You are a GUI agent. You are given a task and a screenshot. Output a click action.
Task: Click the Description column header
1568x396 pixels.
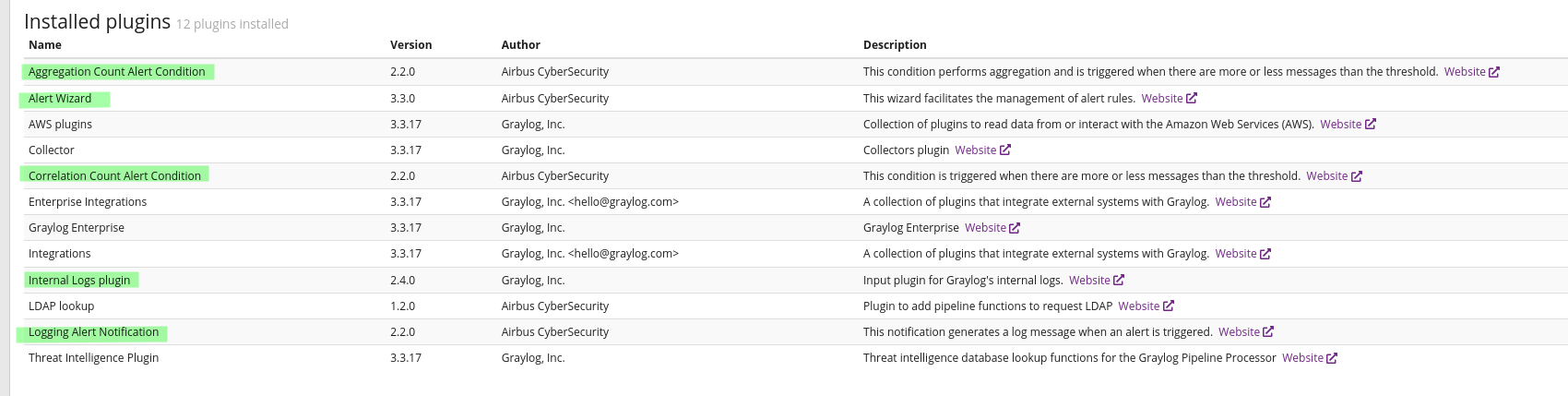pos(895,44)
